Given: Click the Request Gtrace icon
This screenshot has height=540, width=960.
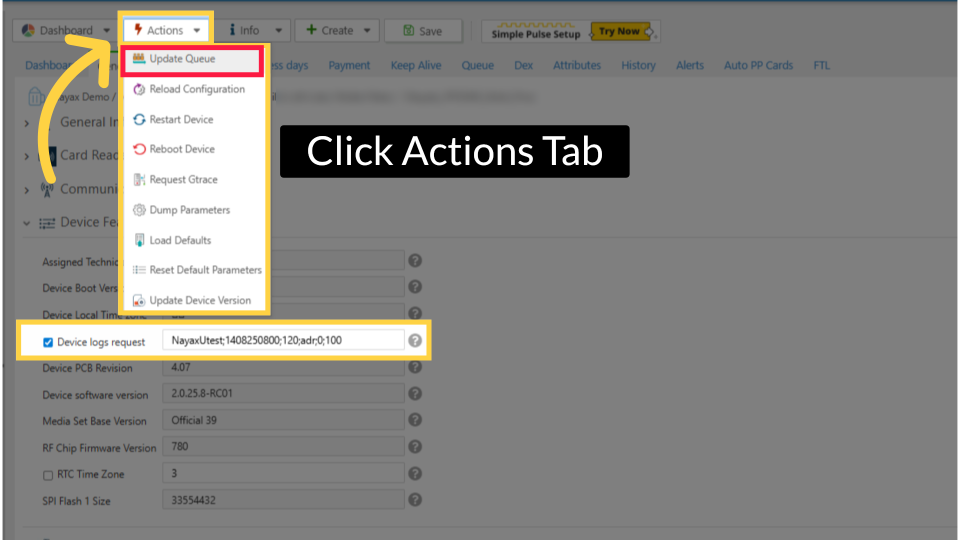Looking at the screenshot, I should pyautogui.click(x=139, y=180).
